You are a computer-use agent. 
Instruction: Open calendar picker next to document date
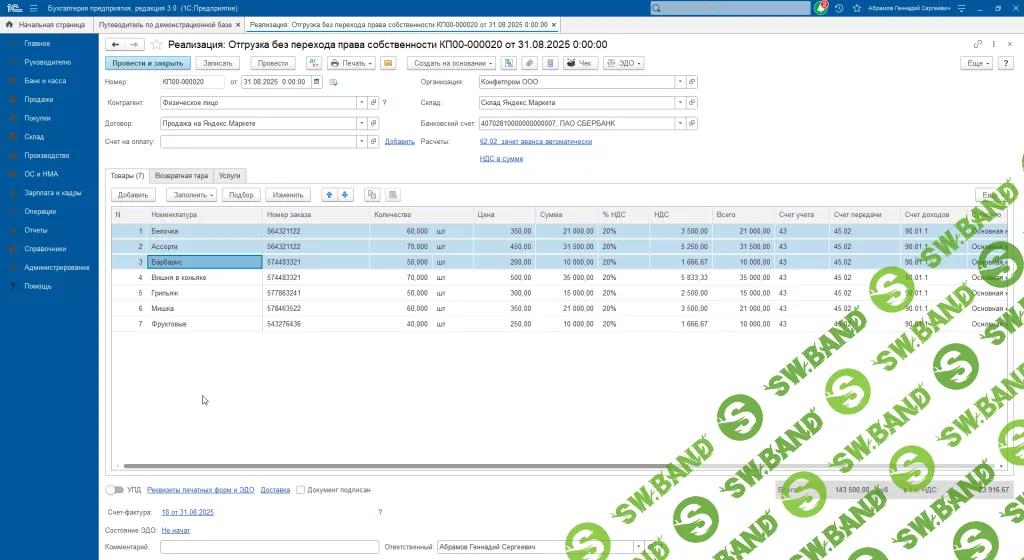[x=317, y=82]
